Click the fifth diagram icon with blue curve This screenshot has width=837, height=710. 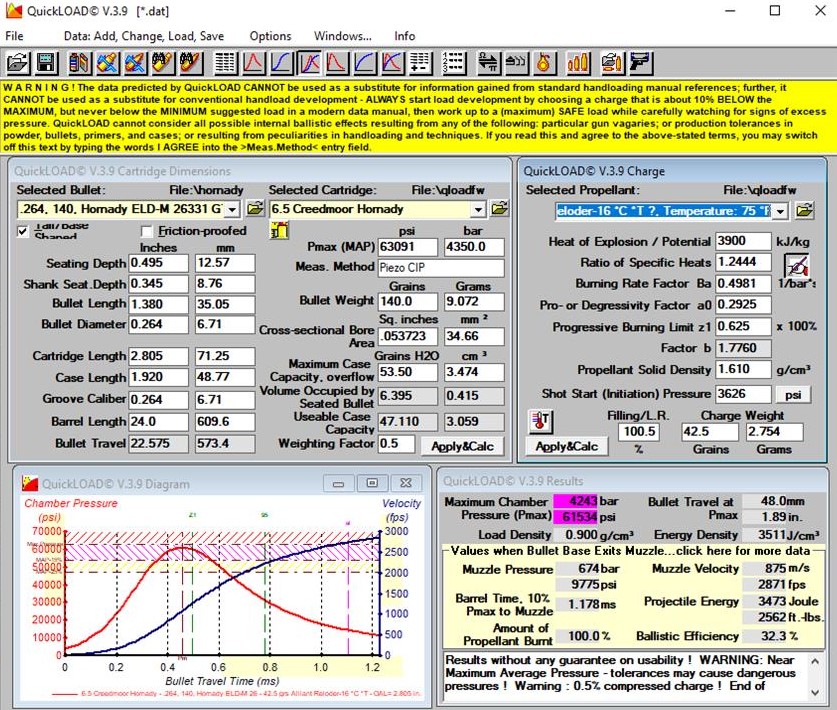pos(365,63)
